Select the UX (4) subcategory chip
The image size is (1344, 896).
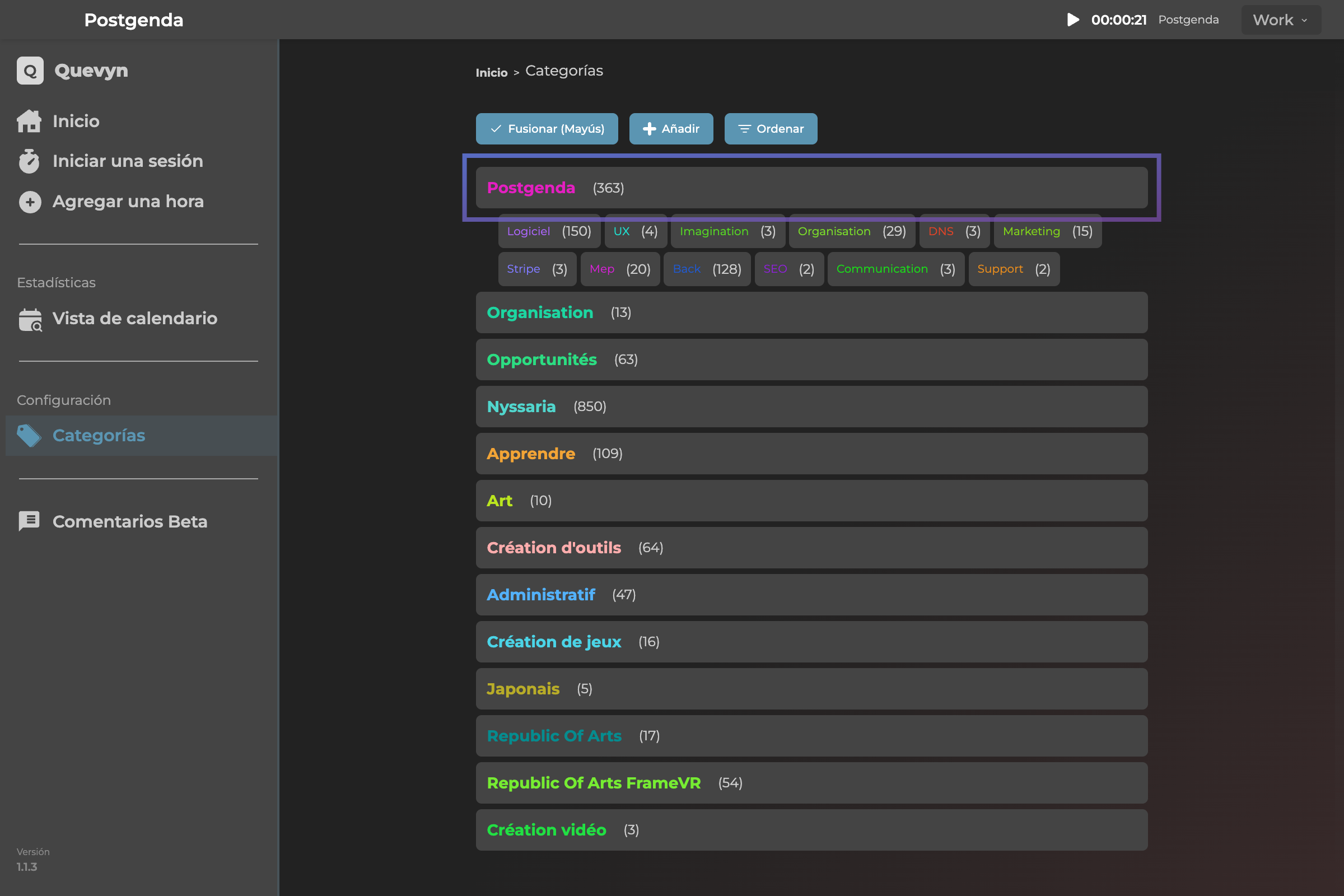point(636,231)
